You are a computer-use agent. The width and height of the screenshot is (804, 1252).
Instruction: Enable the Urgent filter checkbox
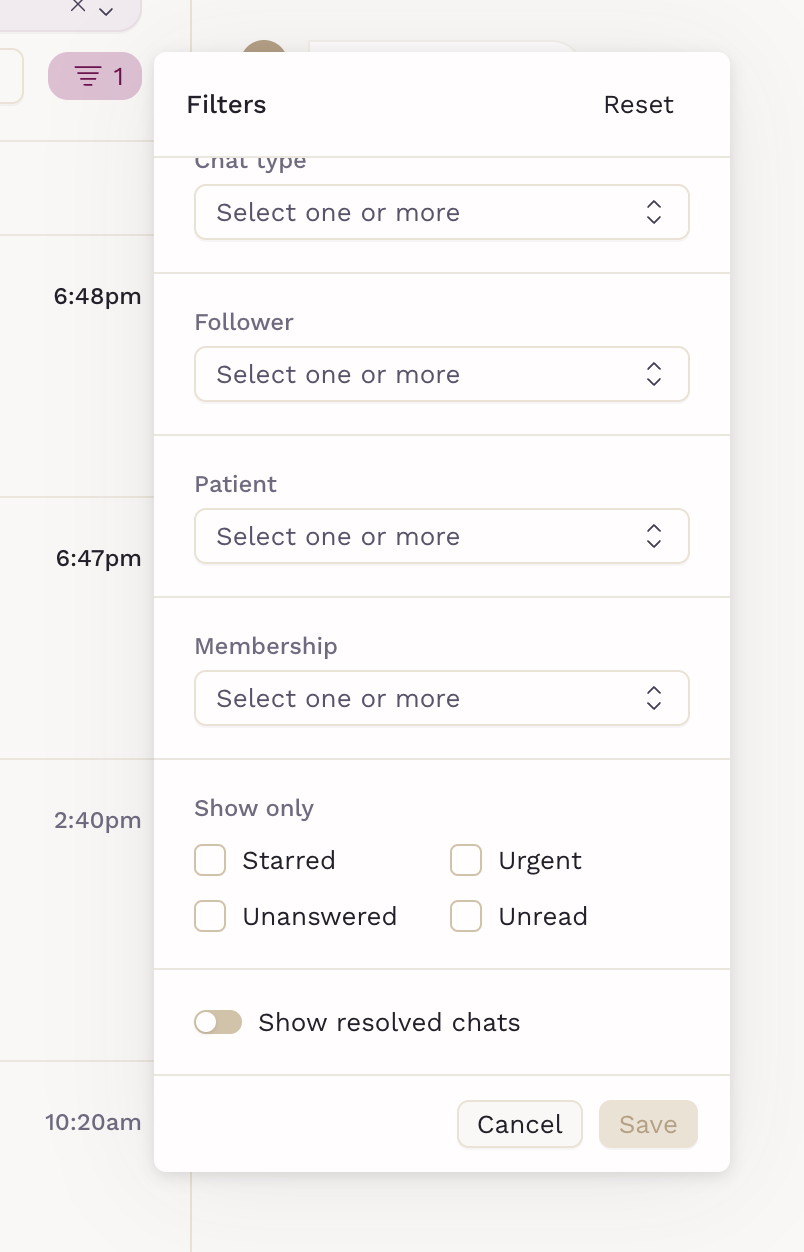point(466,860)
